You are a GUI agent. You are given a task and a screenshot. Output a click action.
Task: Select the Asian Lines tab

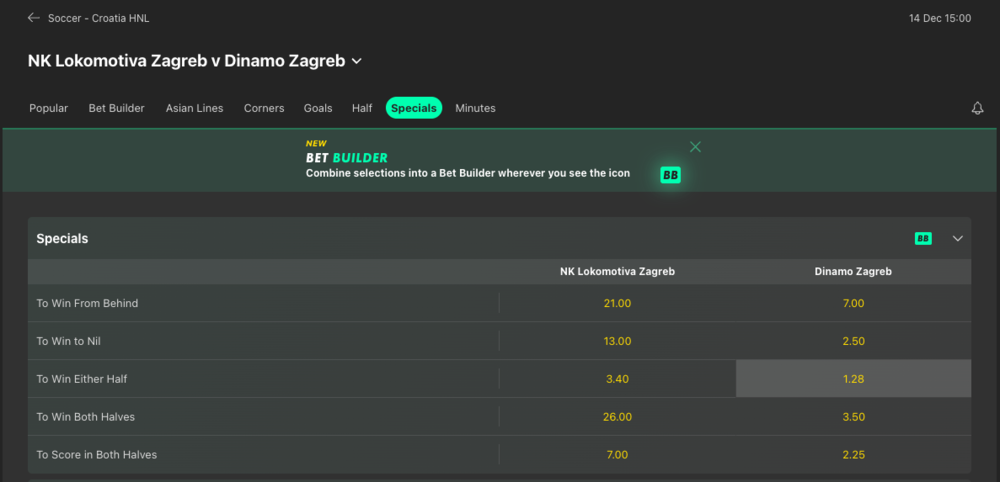coord(195,108)
